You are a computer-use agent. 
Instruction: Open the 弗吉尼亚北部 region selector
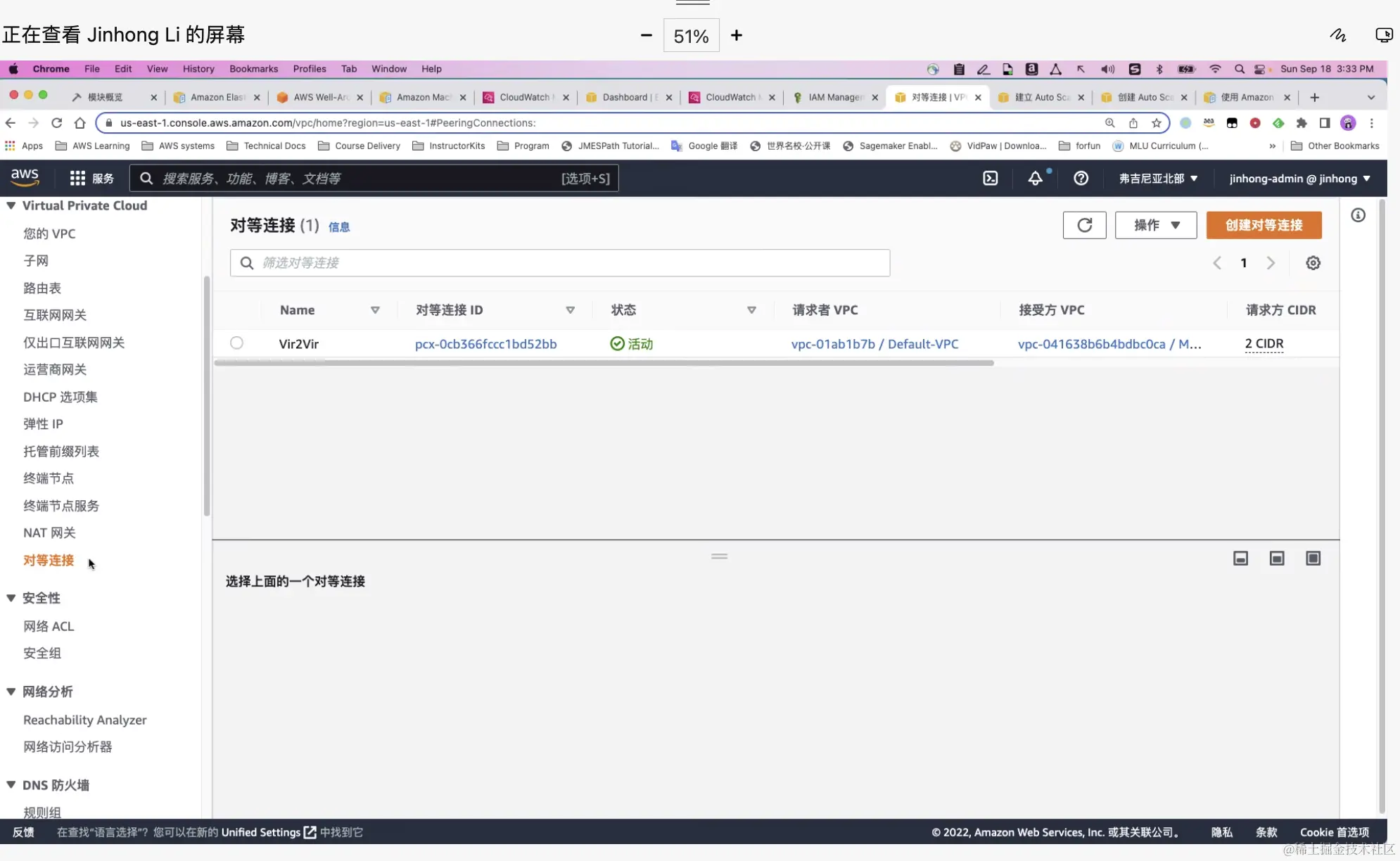(x=1158, y=179)
